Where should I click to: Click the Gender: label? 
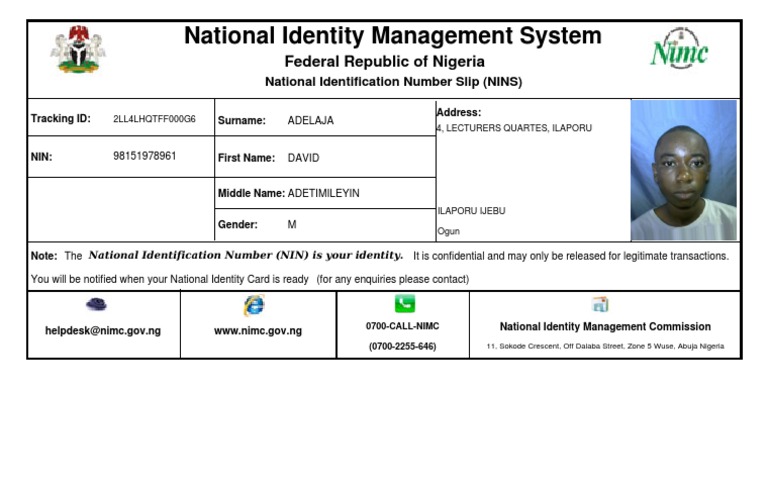tap(238, 224)
